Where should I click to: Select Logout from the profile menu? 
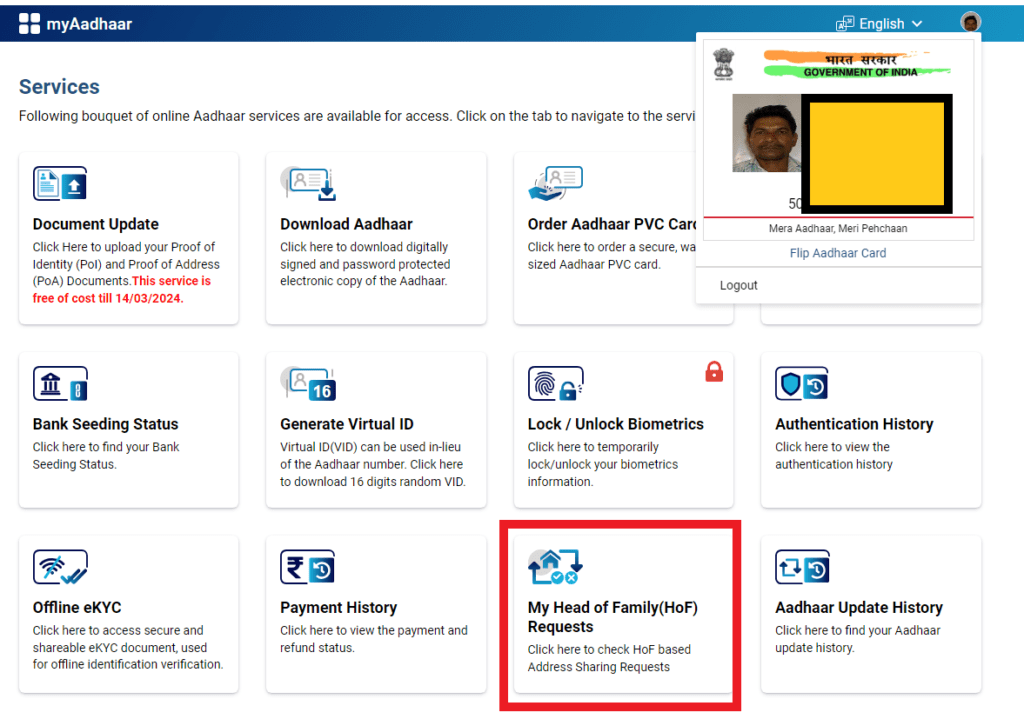(x=739, y=285)
